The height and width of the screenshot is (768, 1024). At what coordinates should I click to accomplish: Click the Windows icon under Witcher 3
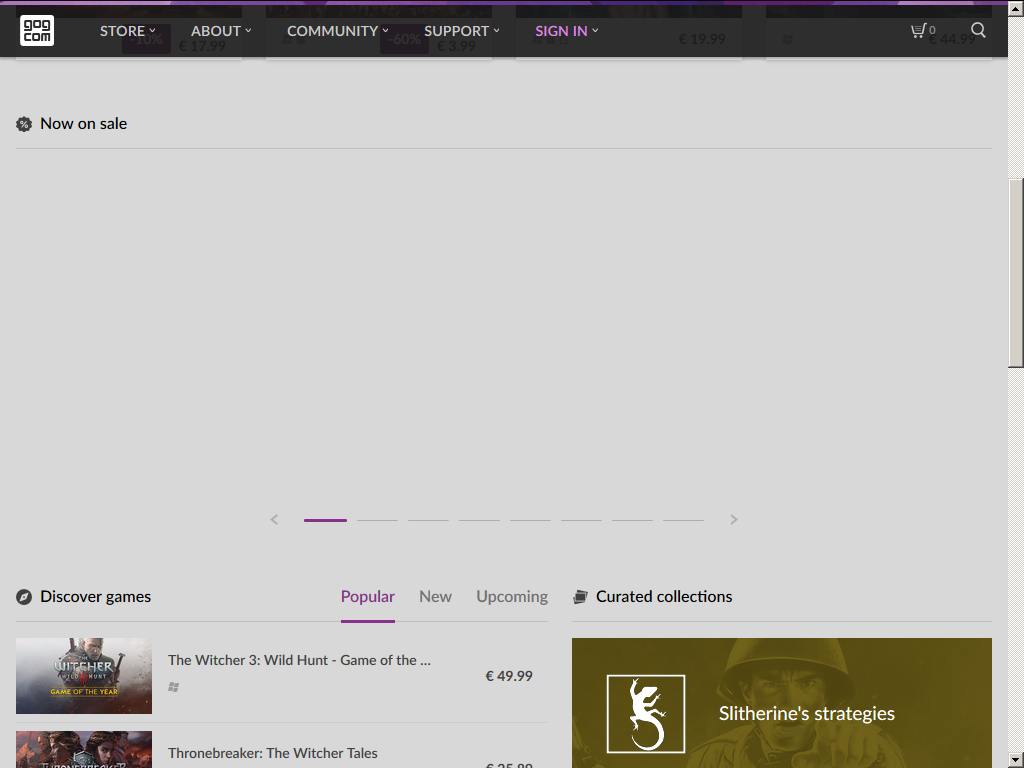[x=173, y=687]
